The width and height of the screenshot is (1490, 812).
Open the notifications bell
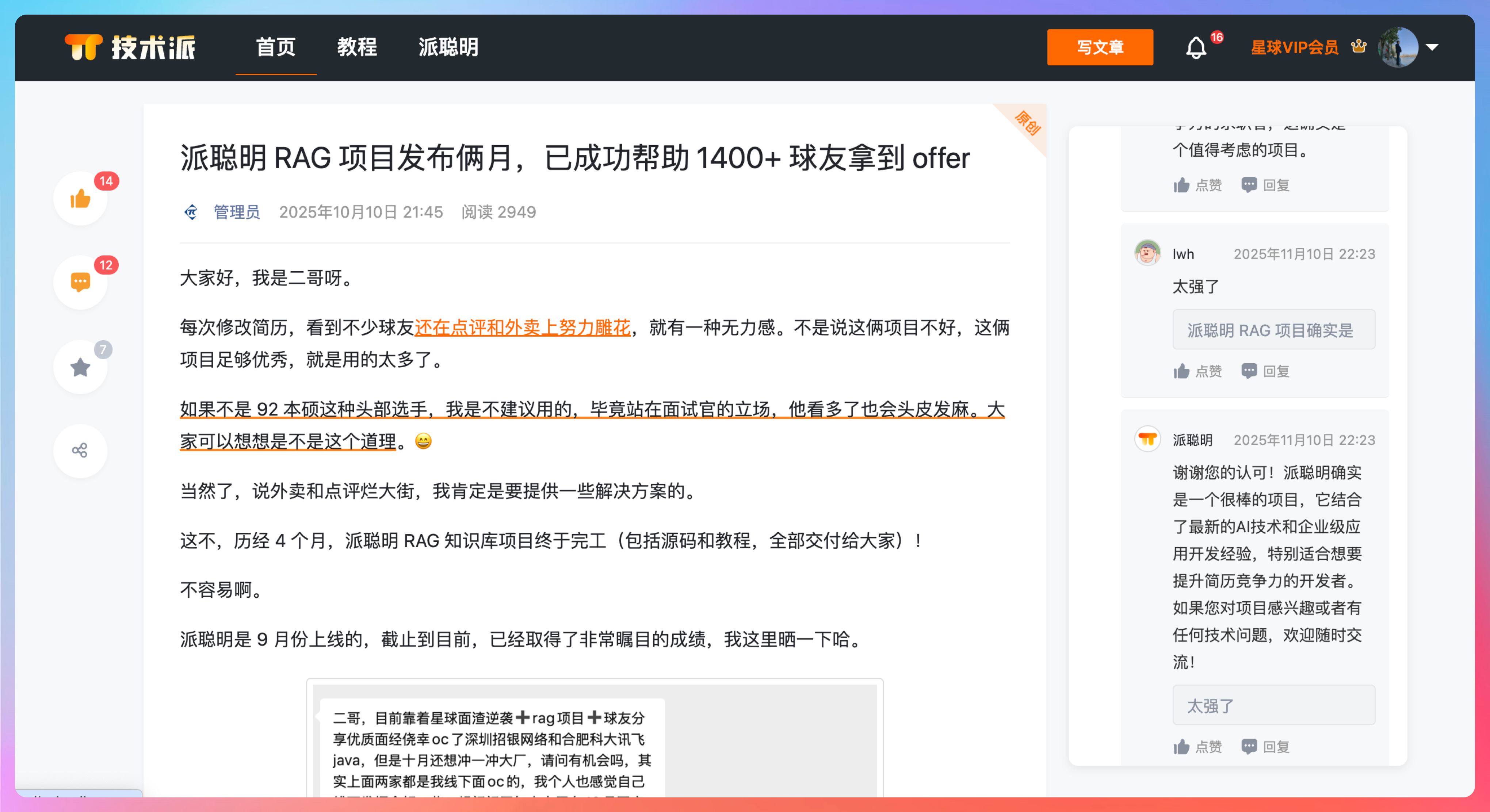click(x=1196, y=47)
